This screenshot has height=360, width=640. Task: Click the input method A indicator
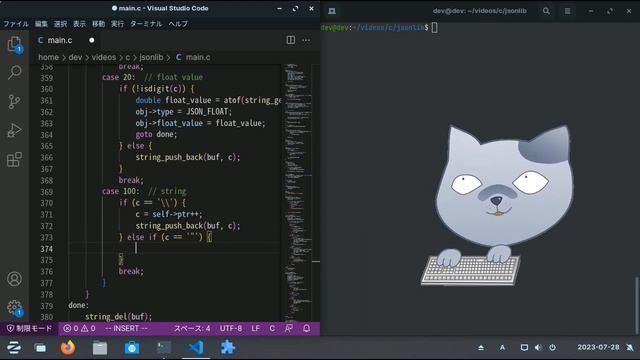pos(502,348)
